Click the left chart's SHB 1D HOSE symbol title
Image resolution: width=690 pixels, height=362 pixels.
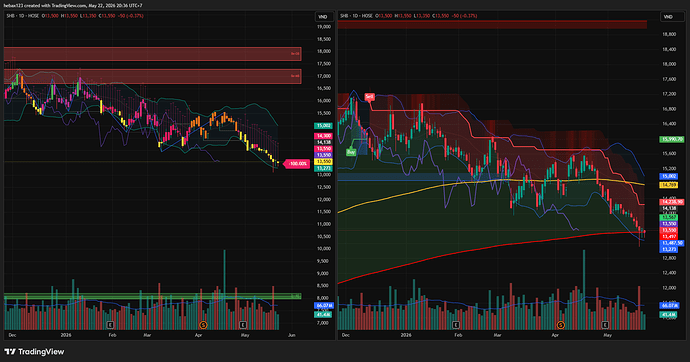pyautogui.click(x=22, y=16)
